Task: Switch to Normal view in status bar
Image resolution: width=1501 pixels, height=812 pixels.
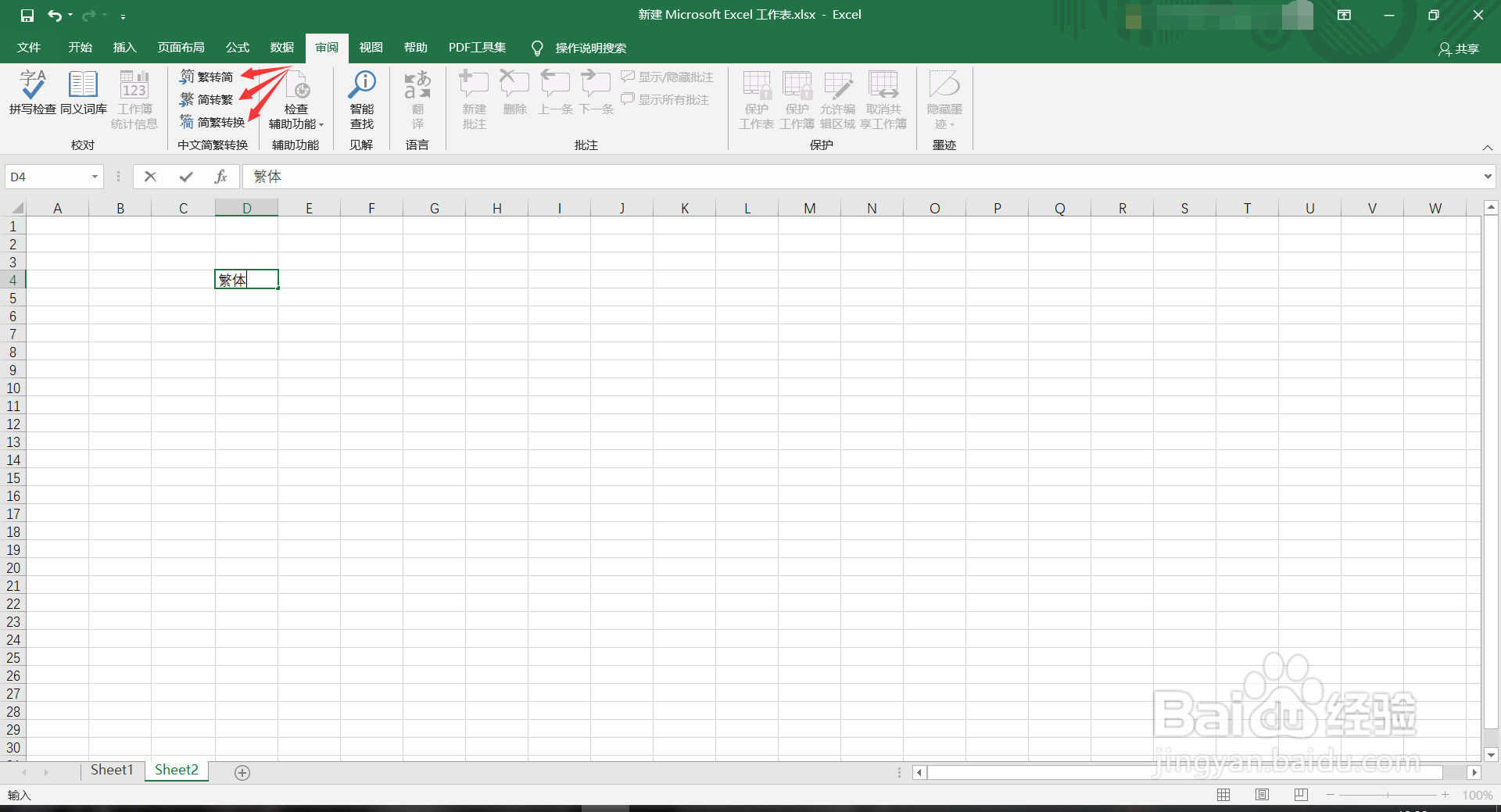Action: coord(1223,795)
